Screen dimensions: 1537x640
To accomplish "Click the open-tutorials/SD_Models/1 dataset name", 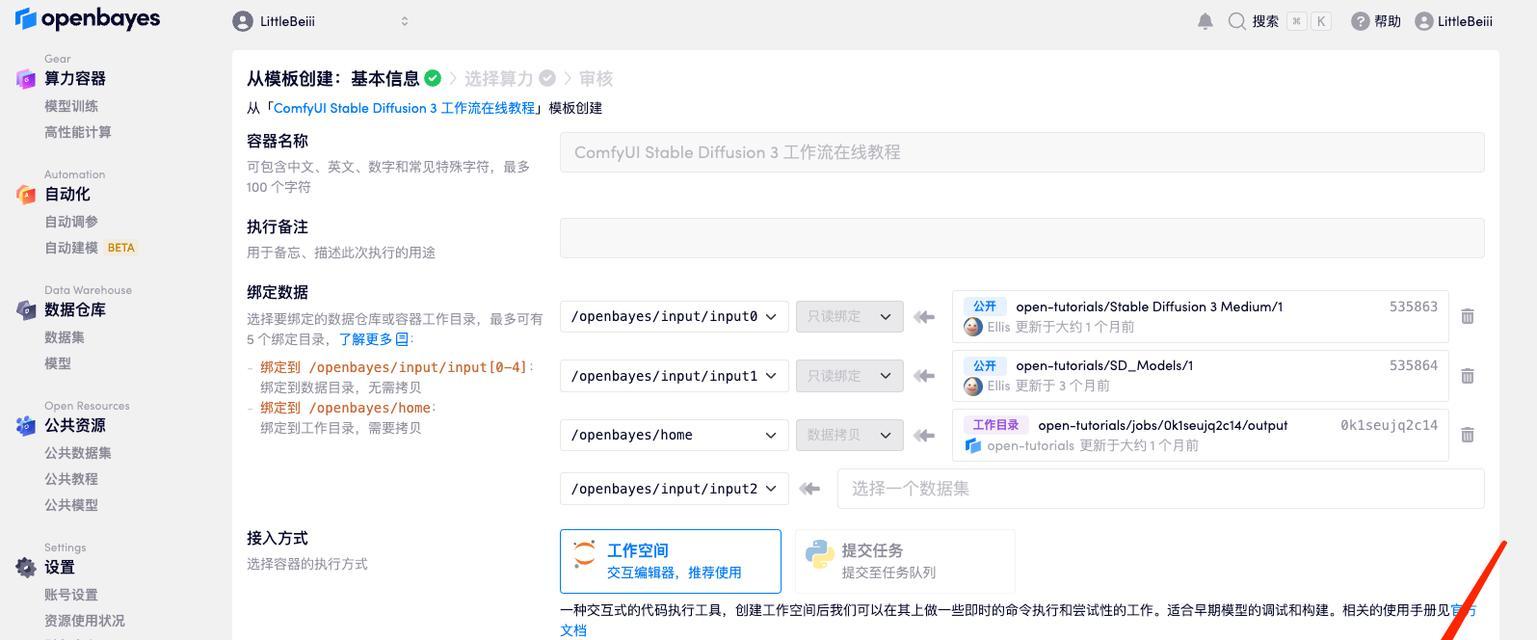I will tap(1104, 366).
